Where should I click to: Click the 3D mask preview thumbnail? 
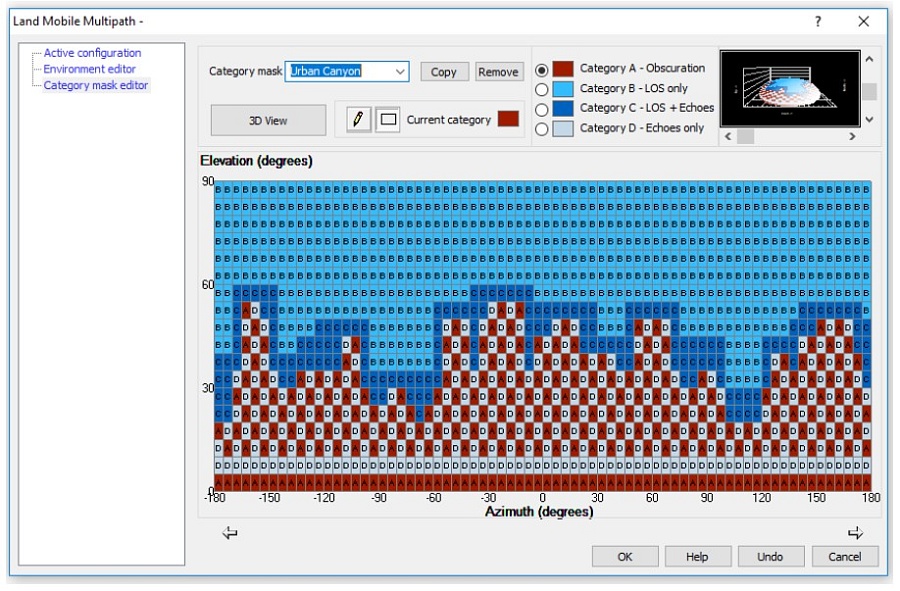tap(789, 88)
